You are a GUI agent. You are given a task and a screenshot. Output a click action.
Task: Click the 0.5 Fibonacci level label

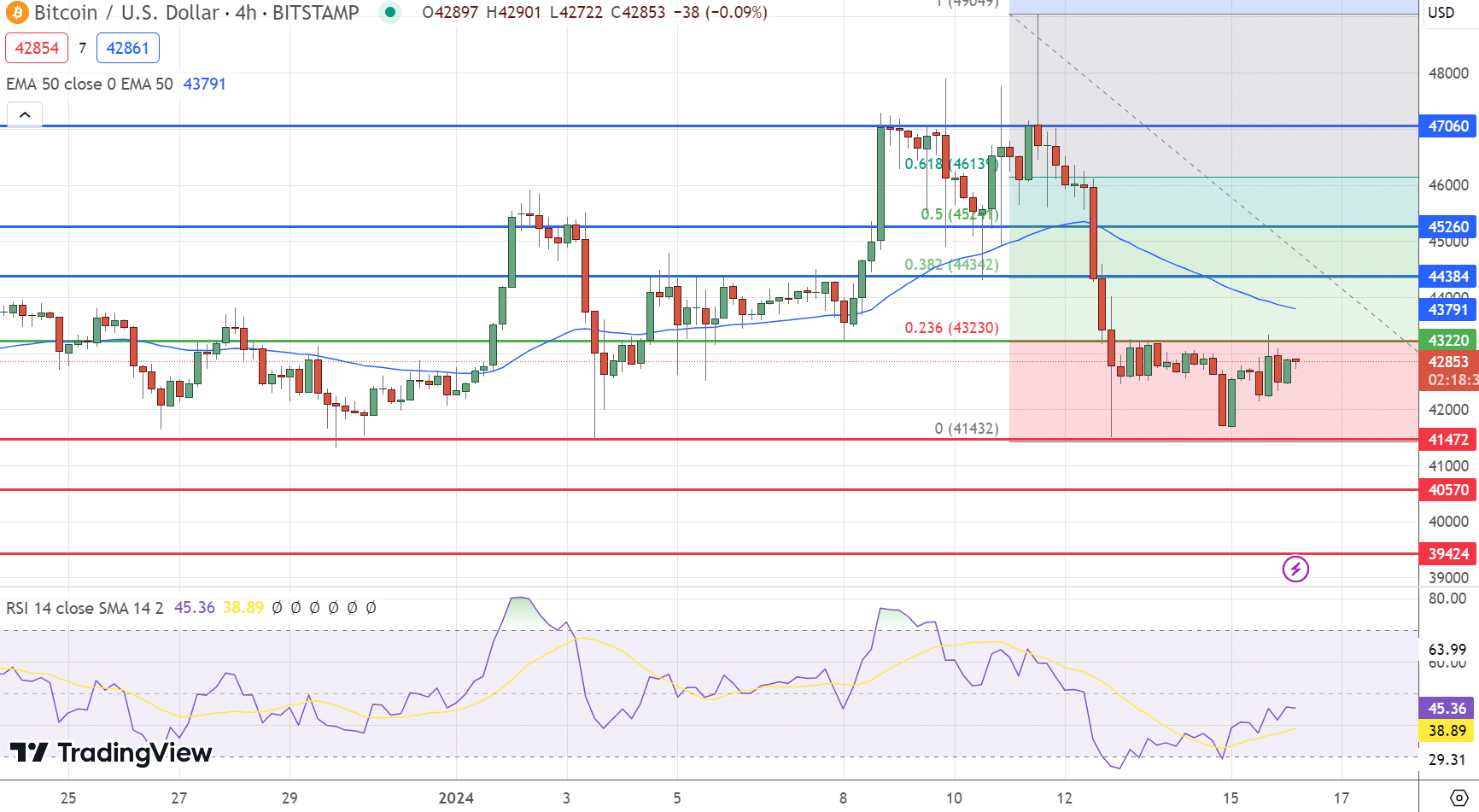pos(960,214)
